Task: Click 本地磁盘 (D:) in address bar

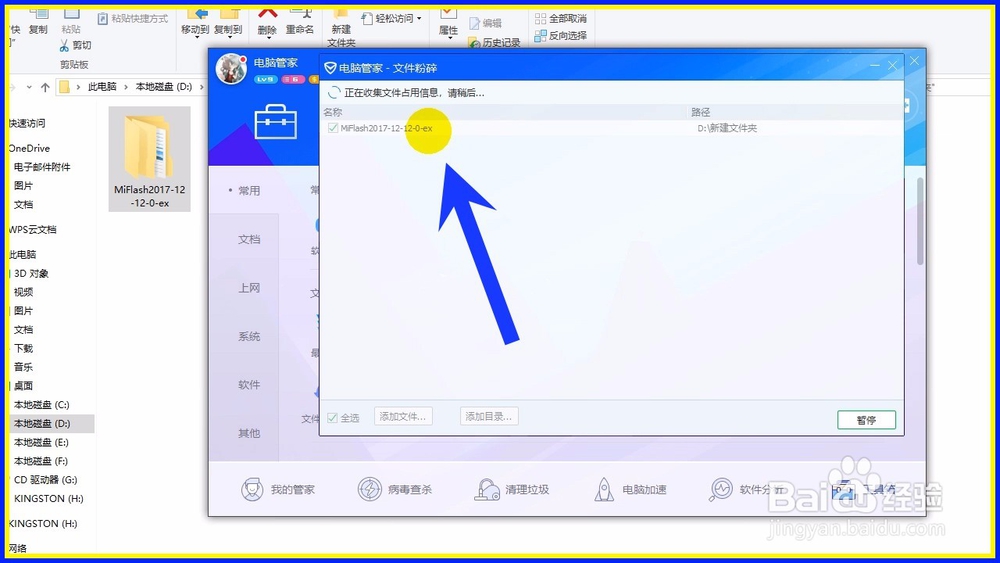Action: 164,87
